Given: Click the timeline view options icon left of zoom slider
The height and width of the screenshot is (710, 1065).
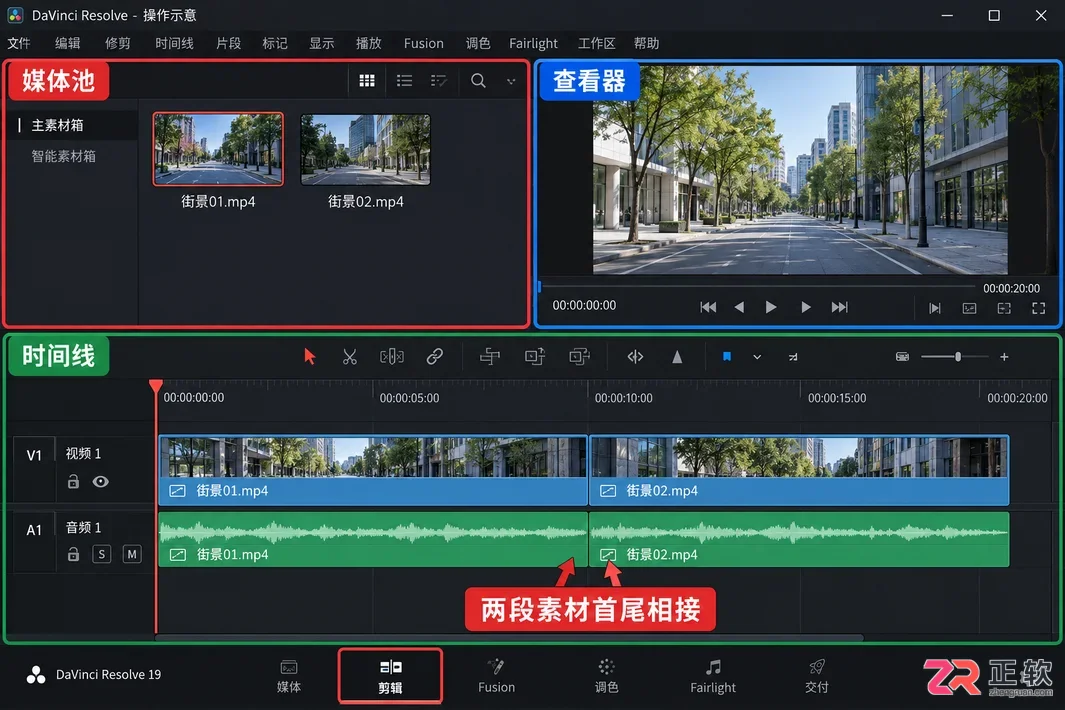Looking at the screenshot, I should pos(902,357).
